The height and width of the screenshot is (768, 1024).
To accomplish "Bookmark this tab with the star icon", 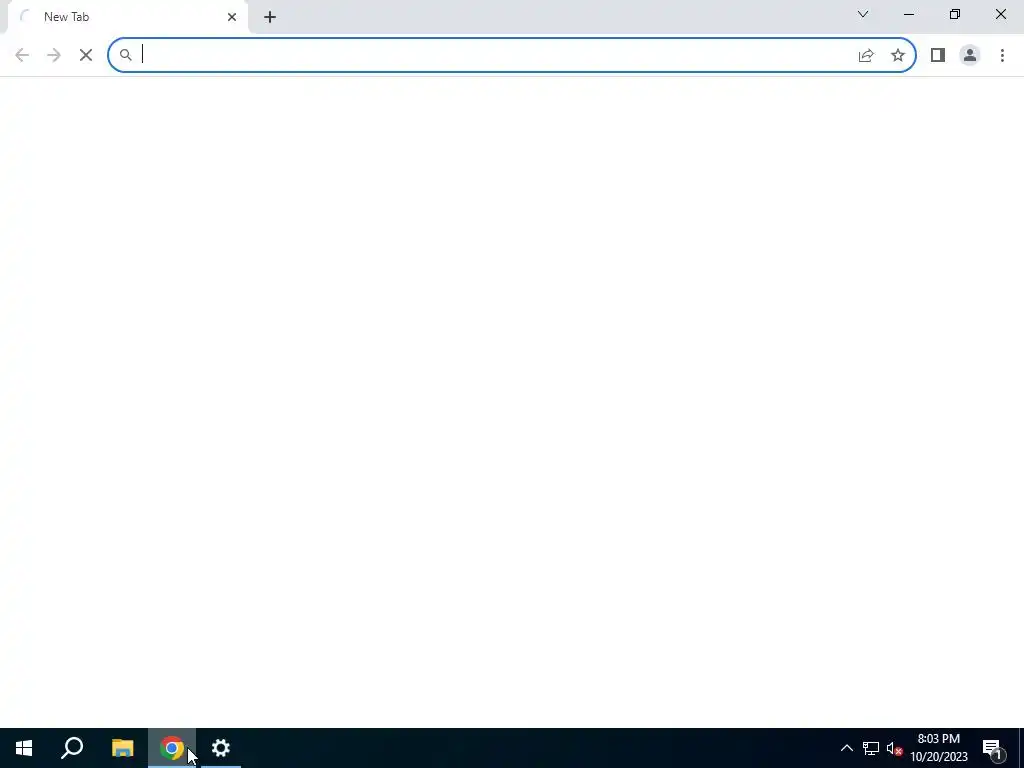I will (x=898, y=56).
